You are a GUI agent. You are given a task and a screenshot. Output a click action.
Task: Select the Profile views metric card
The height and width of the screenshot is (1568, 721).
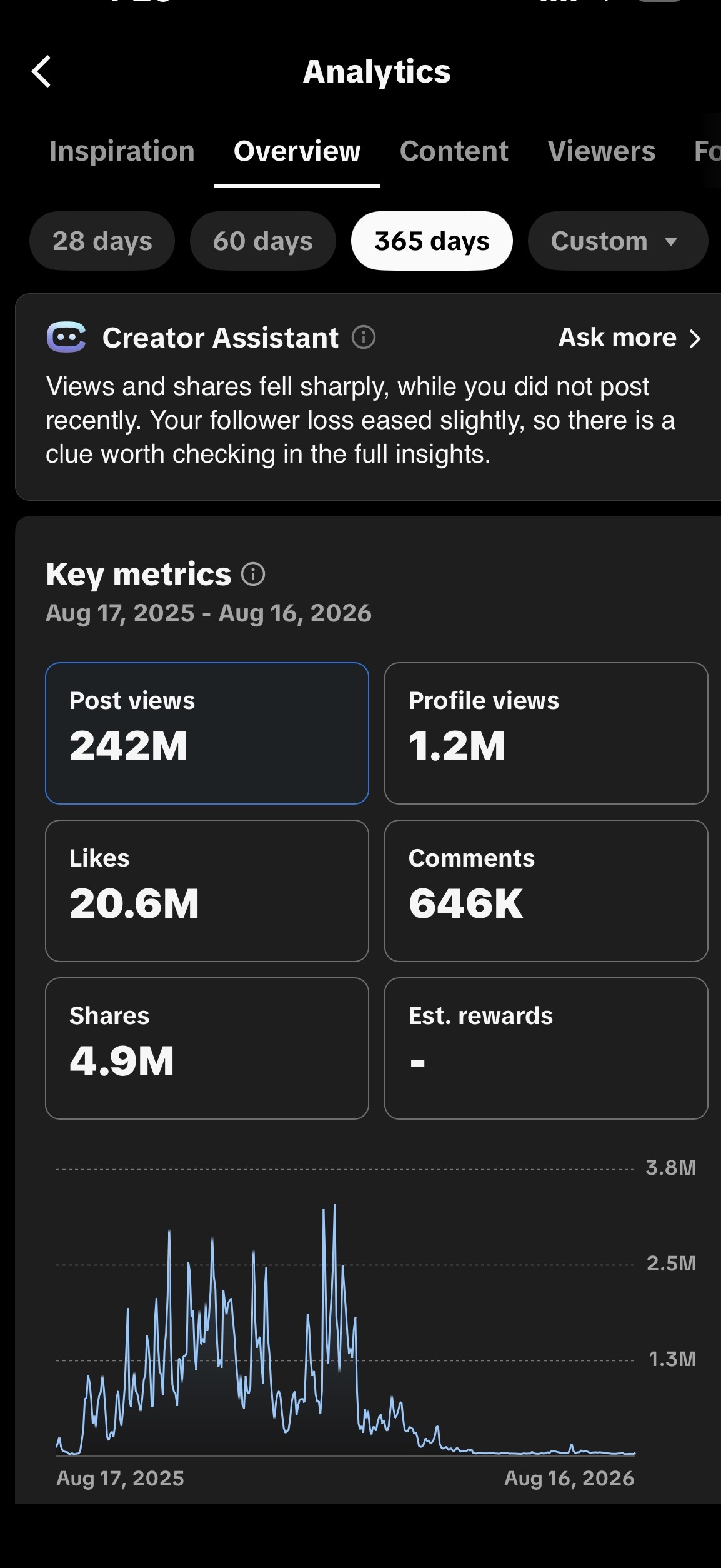click(x=546, y=733)
